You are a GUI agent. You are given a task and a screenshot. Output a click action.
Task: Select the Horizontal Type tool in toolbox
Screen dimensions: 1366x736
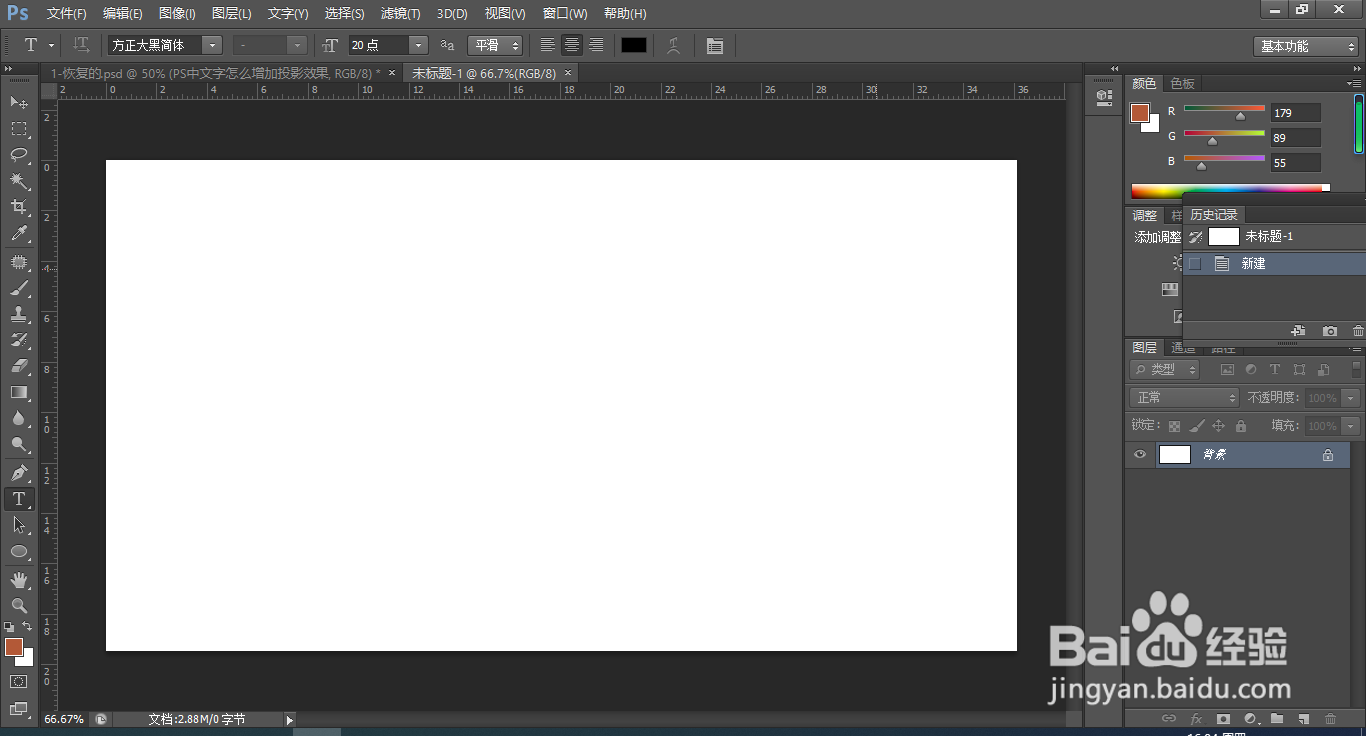pos(19,499)
